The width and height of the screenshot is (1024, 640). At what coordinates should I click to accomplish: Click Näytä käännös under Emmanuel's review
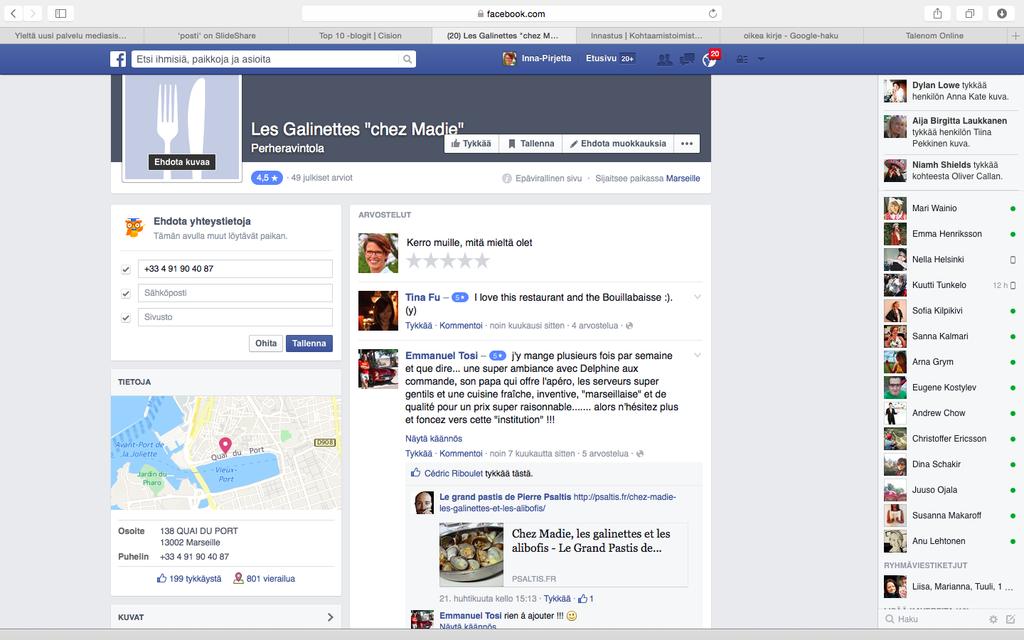point(434,439)
